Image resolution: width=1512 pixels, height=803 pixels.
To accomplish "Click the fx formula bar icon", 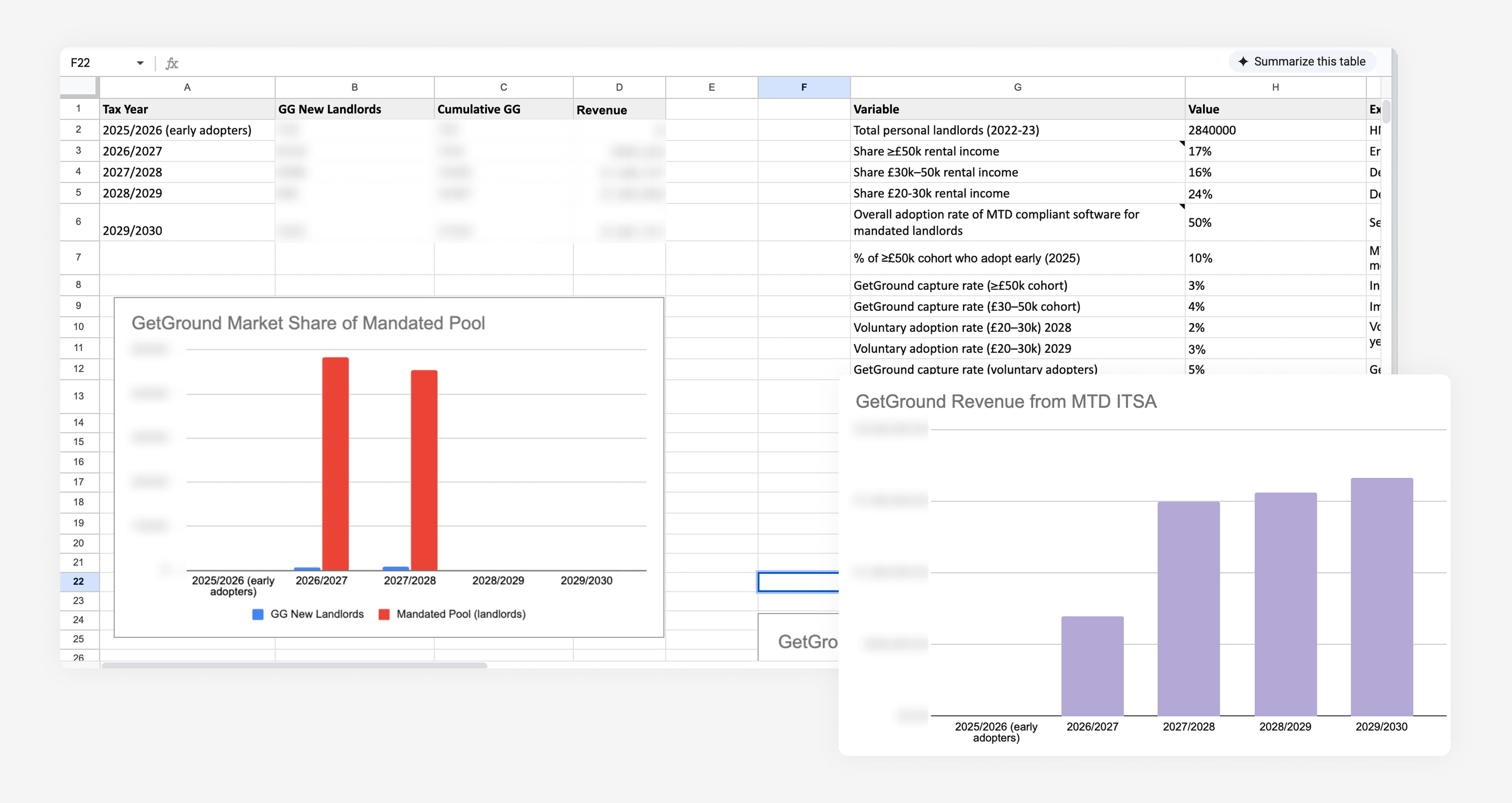I will [x=172, y=63].
